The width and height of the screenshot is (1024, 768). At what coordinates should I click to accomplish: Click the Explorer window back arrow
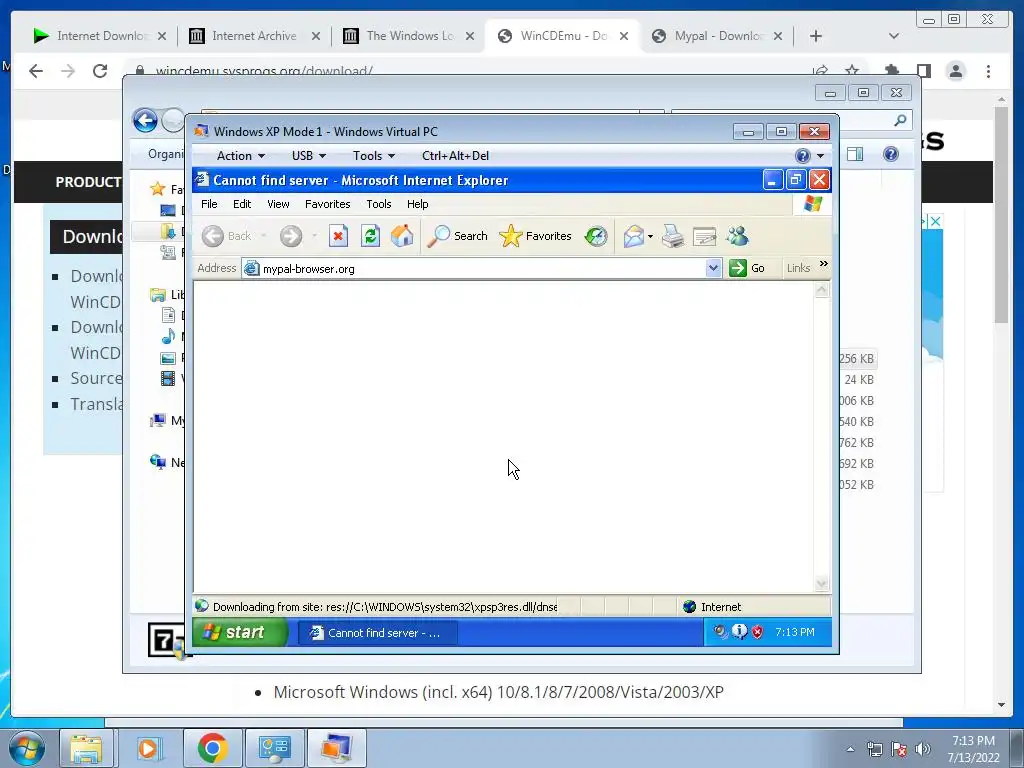point(145,120)
